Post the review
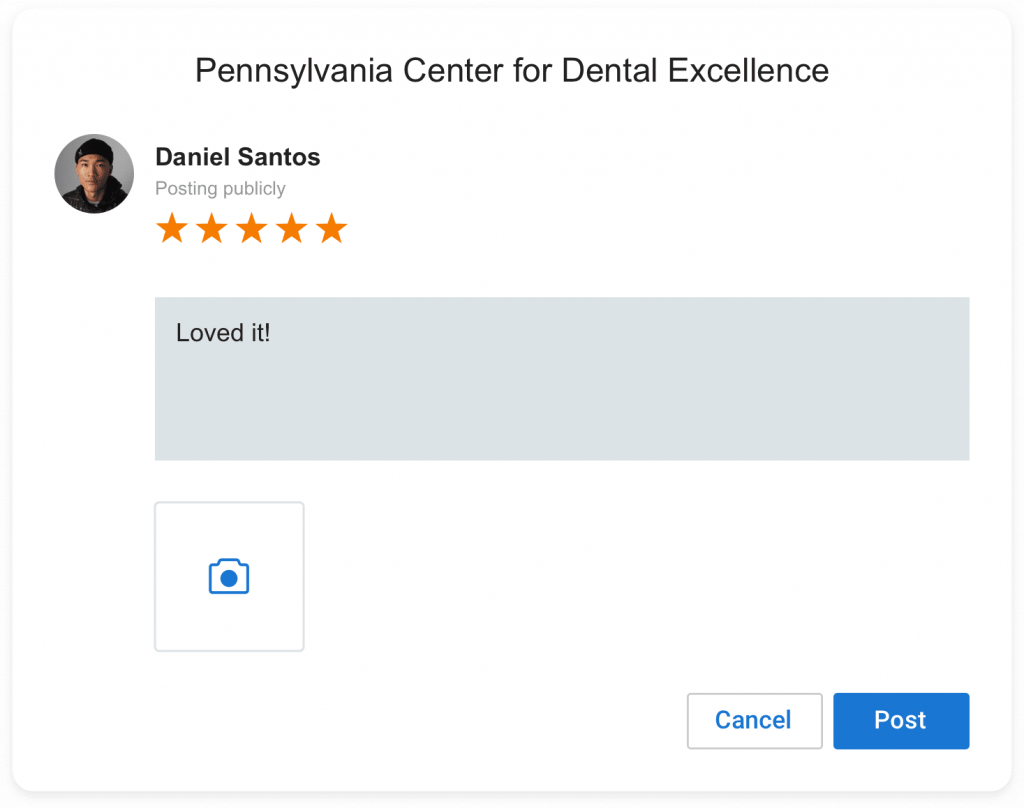This screenshot has width=1024, height=808. pyautogui.click(x=900, y=720)
